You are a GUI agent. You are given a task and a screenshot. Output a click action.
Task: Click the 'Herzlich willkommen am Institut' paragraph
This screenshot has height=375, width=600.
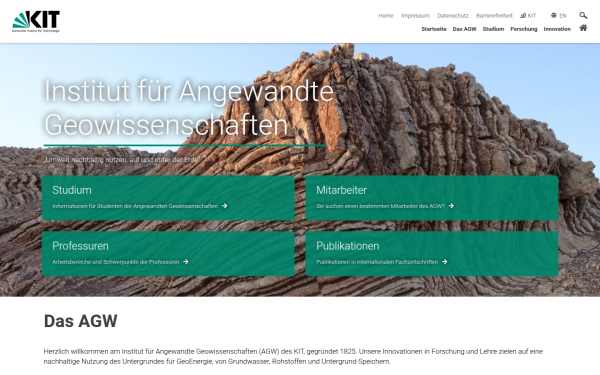[x=293, y=356]
